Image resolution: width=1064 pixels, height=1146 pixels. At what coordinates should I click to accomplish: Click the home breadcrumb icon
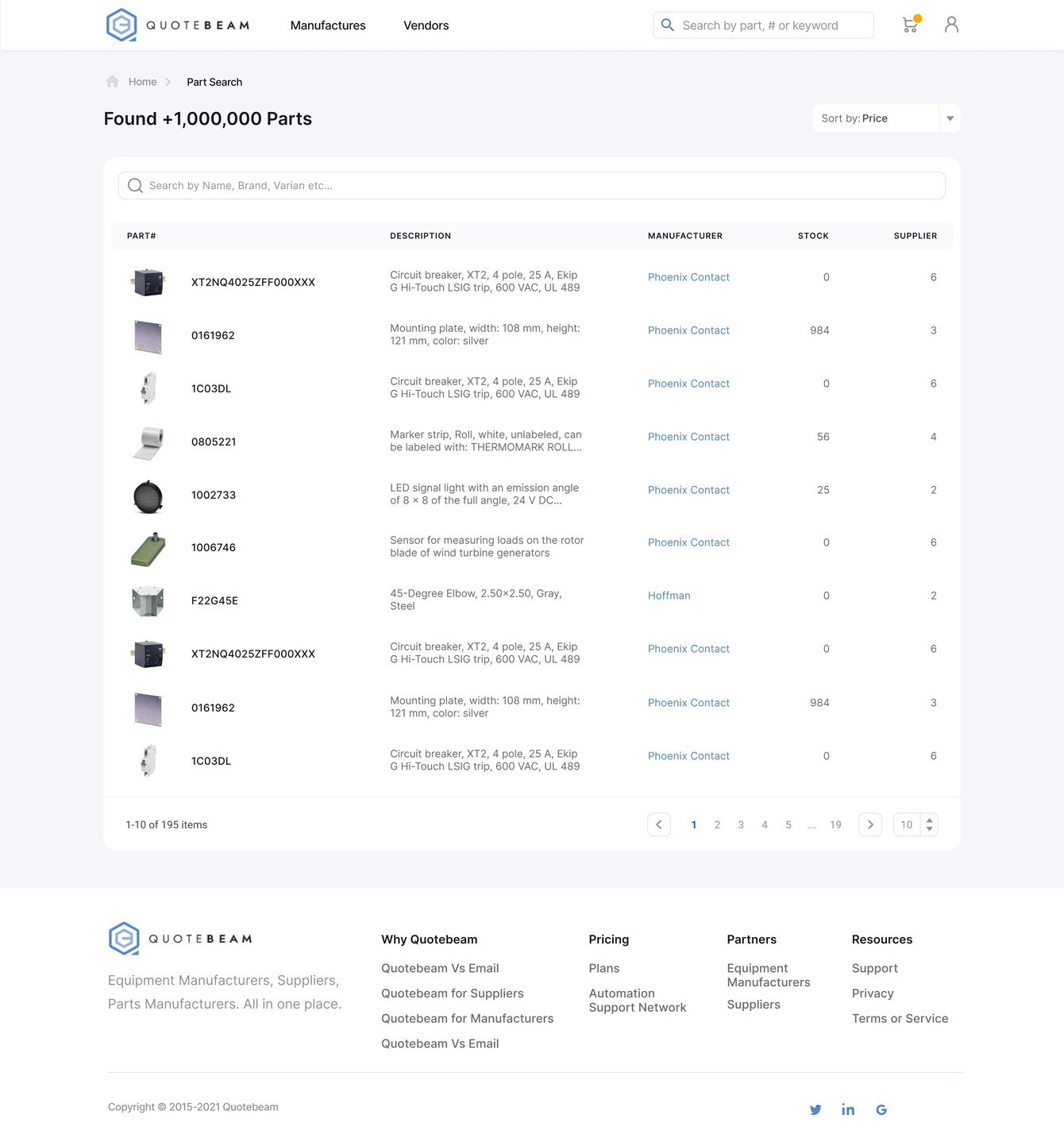[112, 82]
